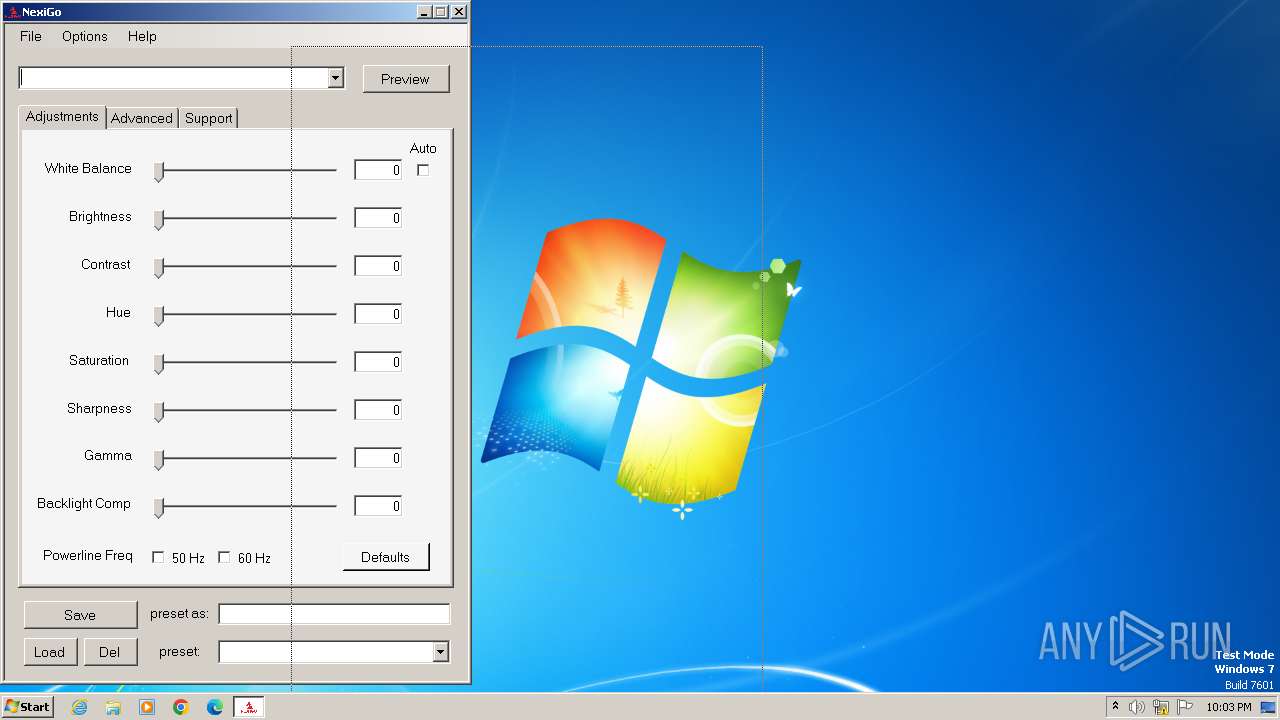Viewport: 1280px width, 720px height.
Task: Open the volume speaker tray icon
Action: click(x=1137, y=707)
